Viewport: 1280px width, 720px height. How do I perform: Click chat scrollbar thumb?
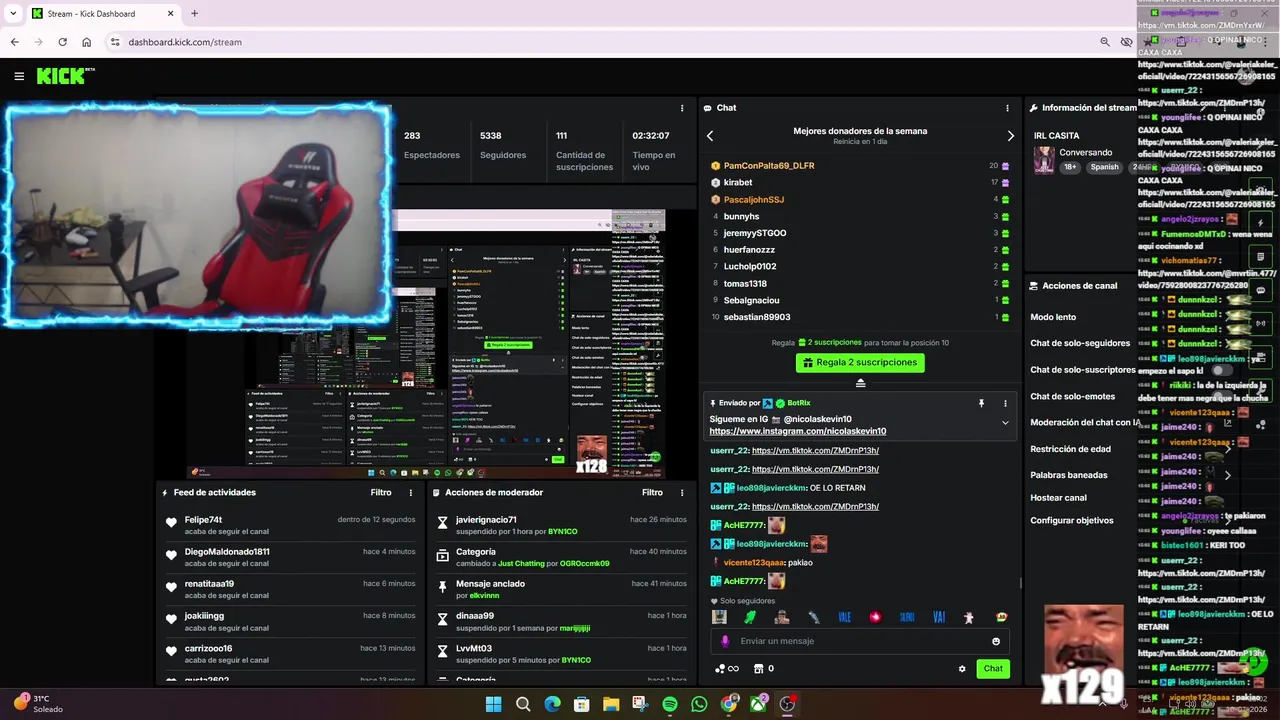point(1020,582)
